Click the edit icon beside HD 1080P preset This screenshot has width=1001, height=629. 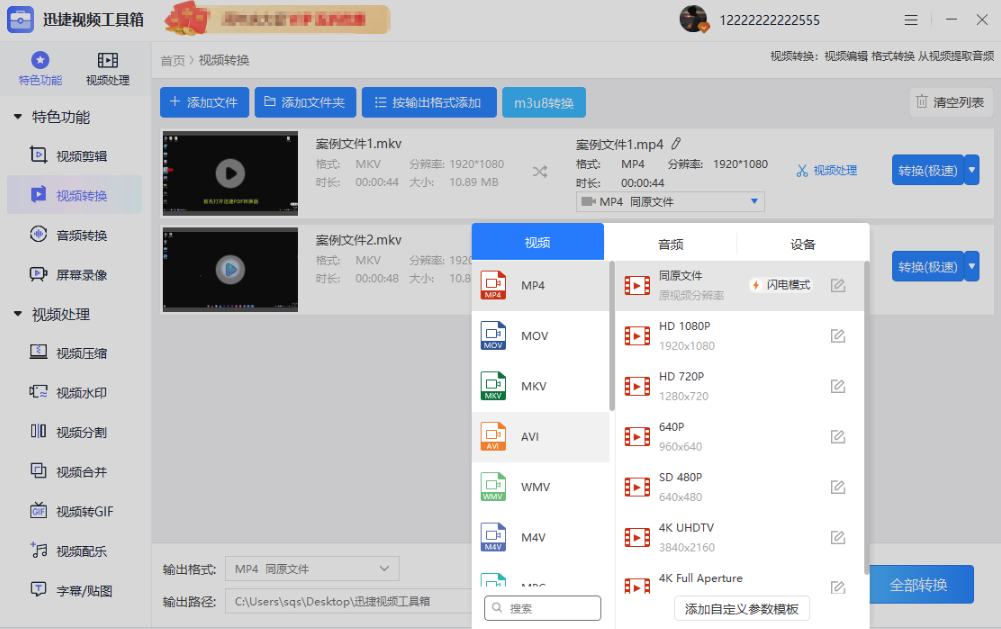click(837, 336)
